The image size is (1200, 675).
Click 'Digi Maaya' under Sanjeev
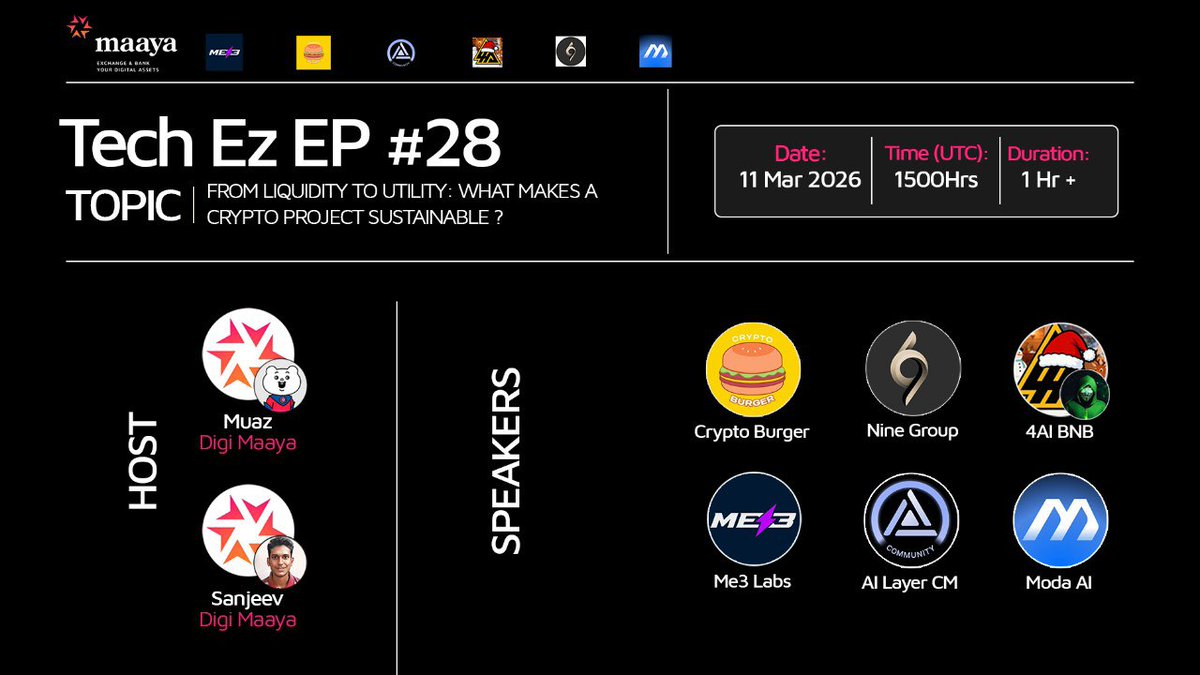click(248, 620)
